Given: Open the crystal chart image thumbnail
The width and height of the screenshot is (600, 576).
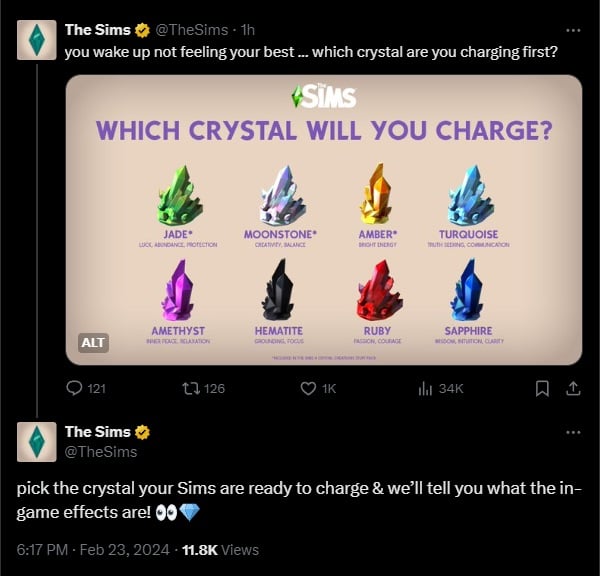Looking at the screenshot, I should [x=323, y=219].
